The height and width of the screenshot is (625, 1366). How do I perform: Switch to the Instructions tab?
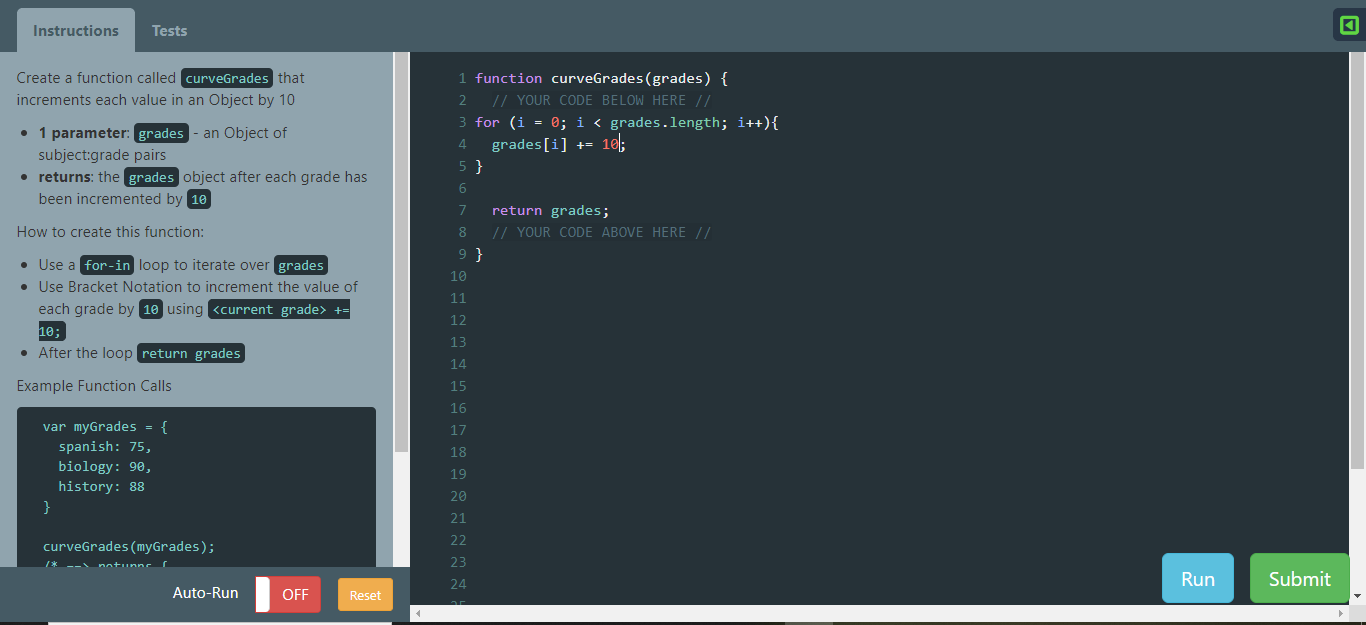76,30
